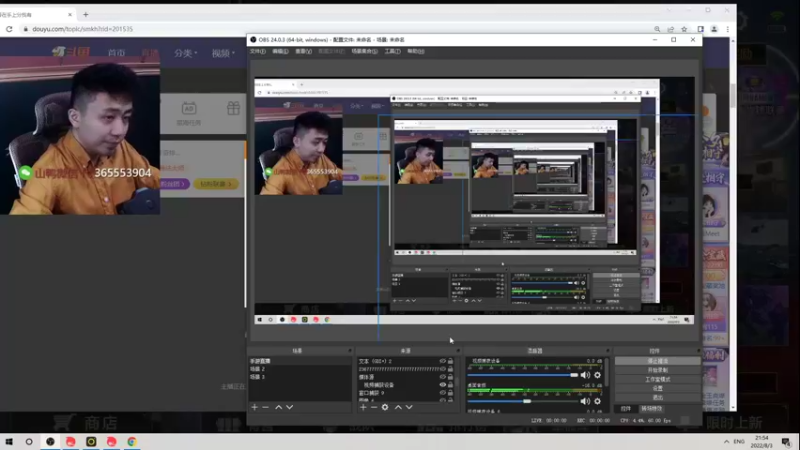The height and width of the screenshot is (450, 800).
Task: Open the 编辑 menu in OBS
Action: pyautogui.click(x=280, y=52)
